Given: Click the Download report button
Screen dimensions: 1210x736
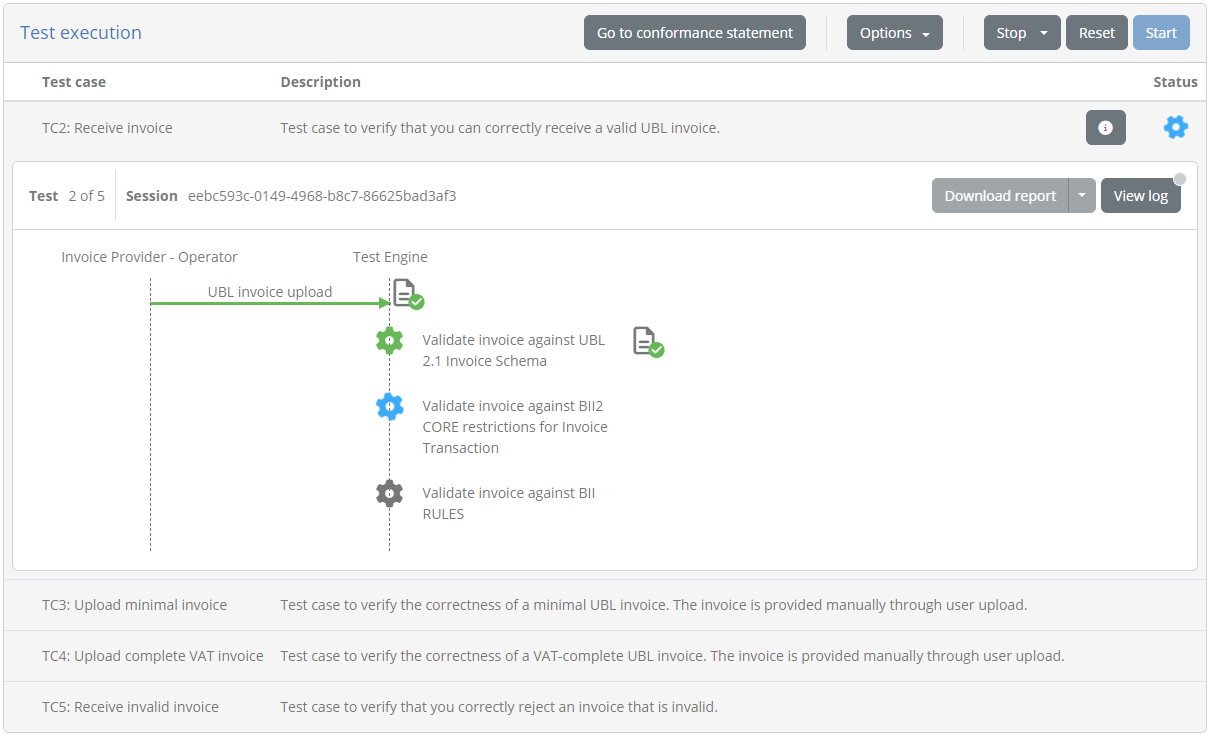Looking at the screenshot, I should 999,196.
